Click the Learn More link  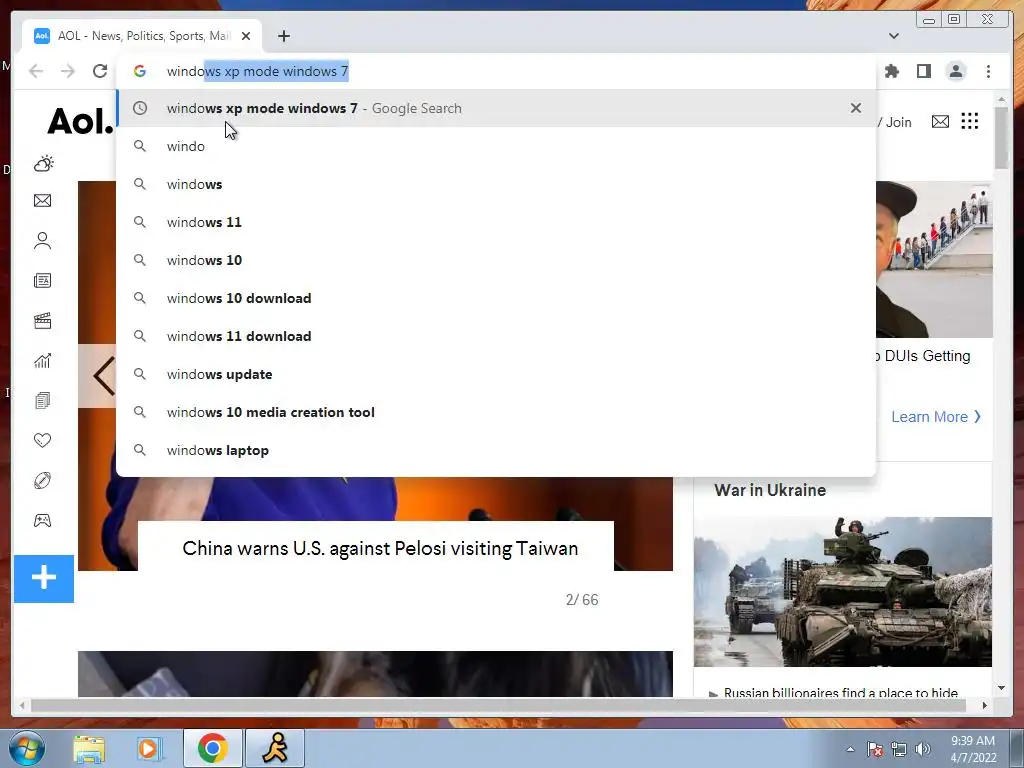tap(936, 417)
